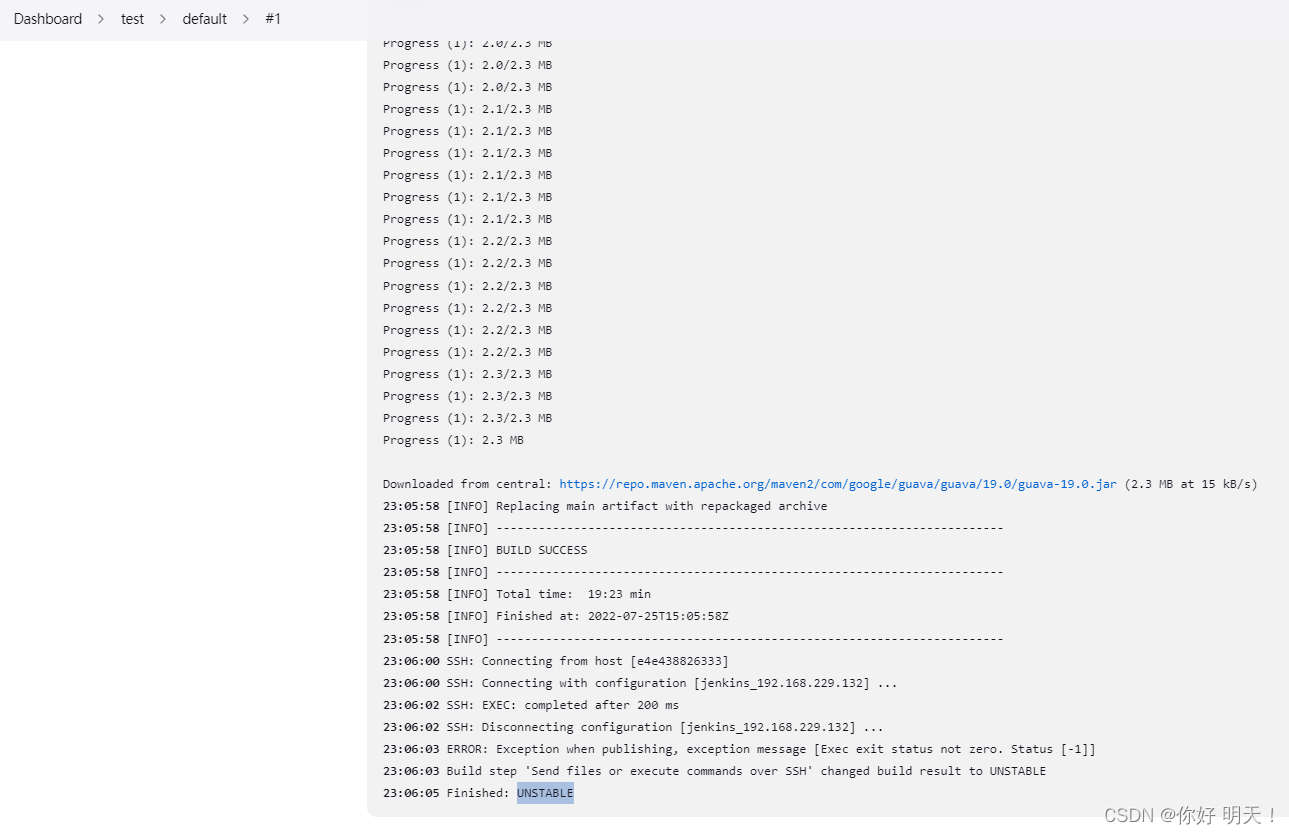Click the 23:06:05 Finished timestamp
This screenshot has width=1289, height=834.
tap(411, 793)
